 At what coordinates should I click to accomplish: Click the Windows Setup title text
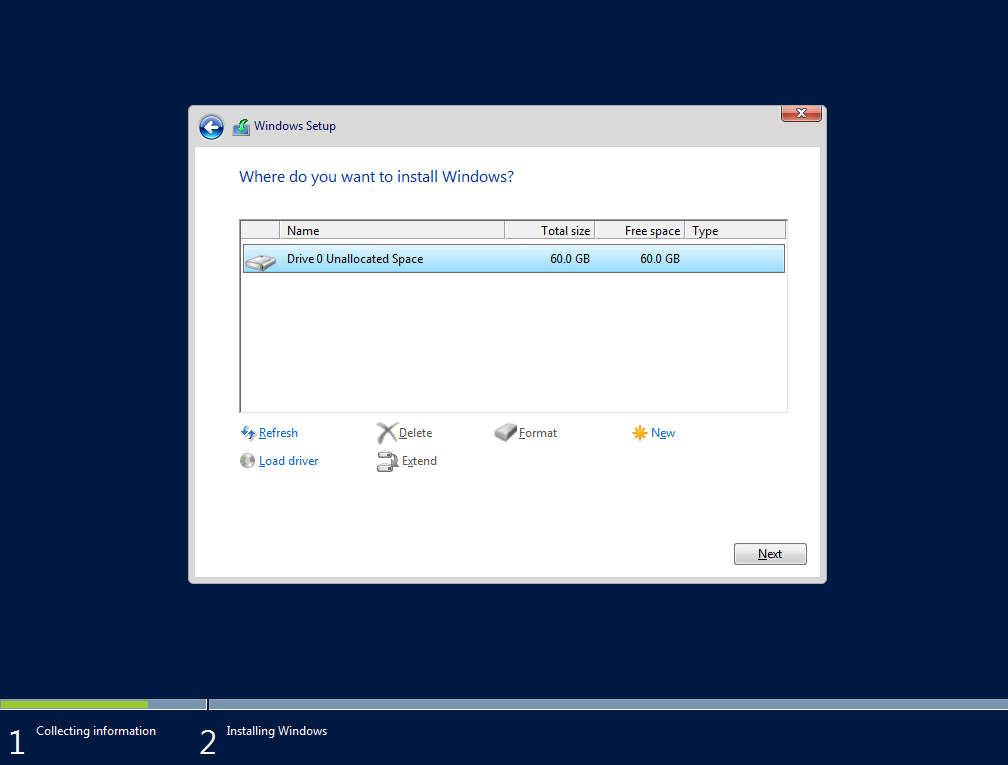pyautogui.click(x=294, y=126)
